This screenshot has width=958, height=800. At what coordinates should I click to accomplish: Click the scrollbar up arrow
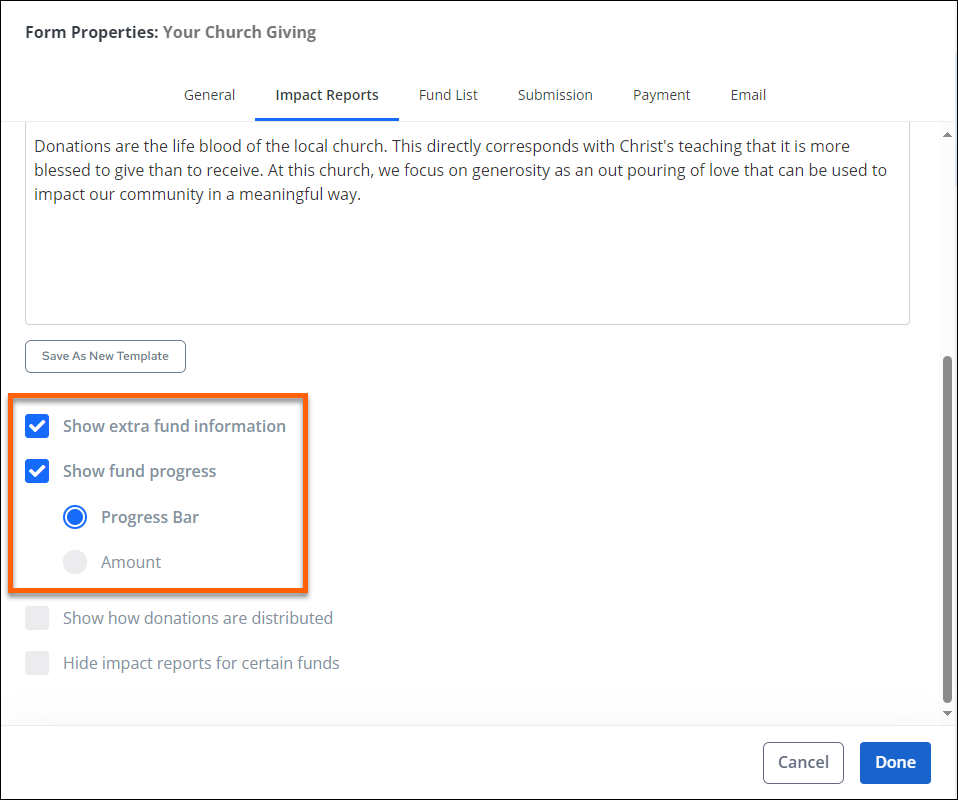point(947,133)
